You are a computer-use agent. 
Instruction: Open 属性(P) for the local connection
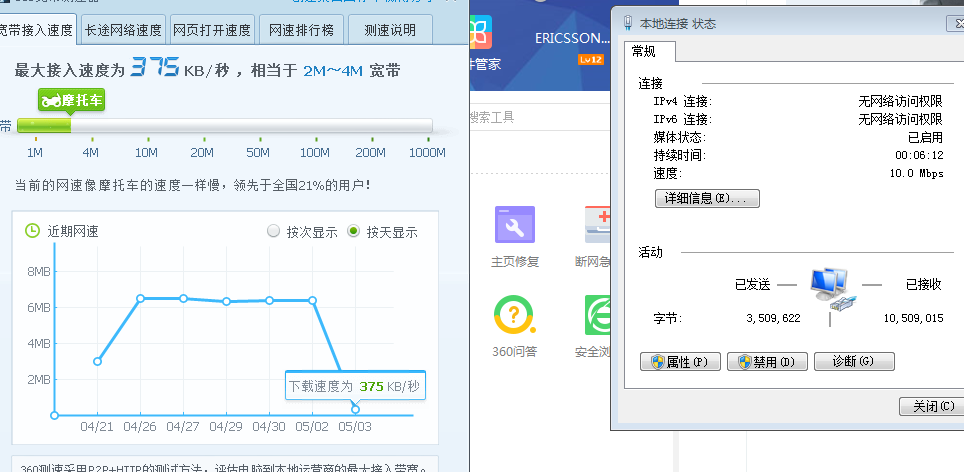(680, 361)
